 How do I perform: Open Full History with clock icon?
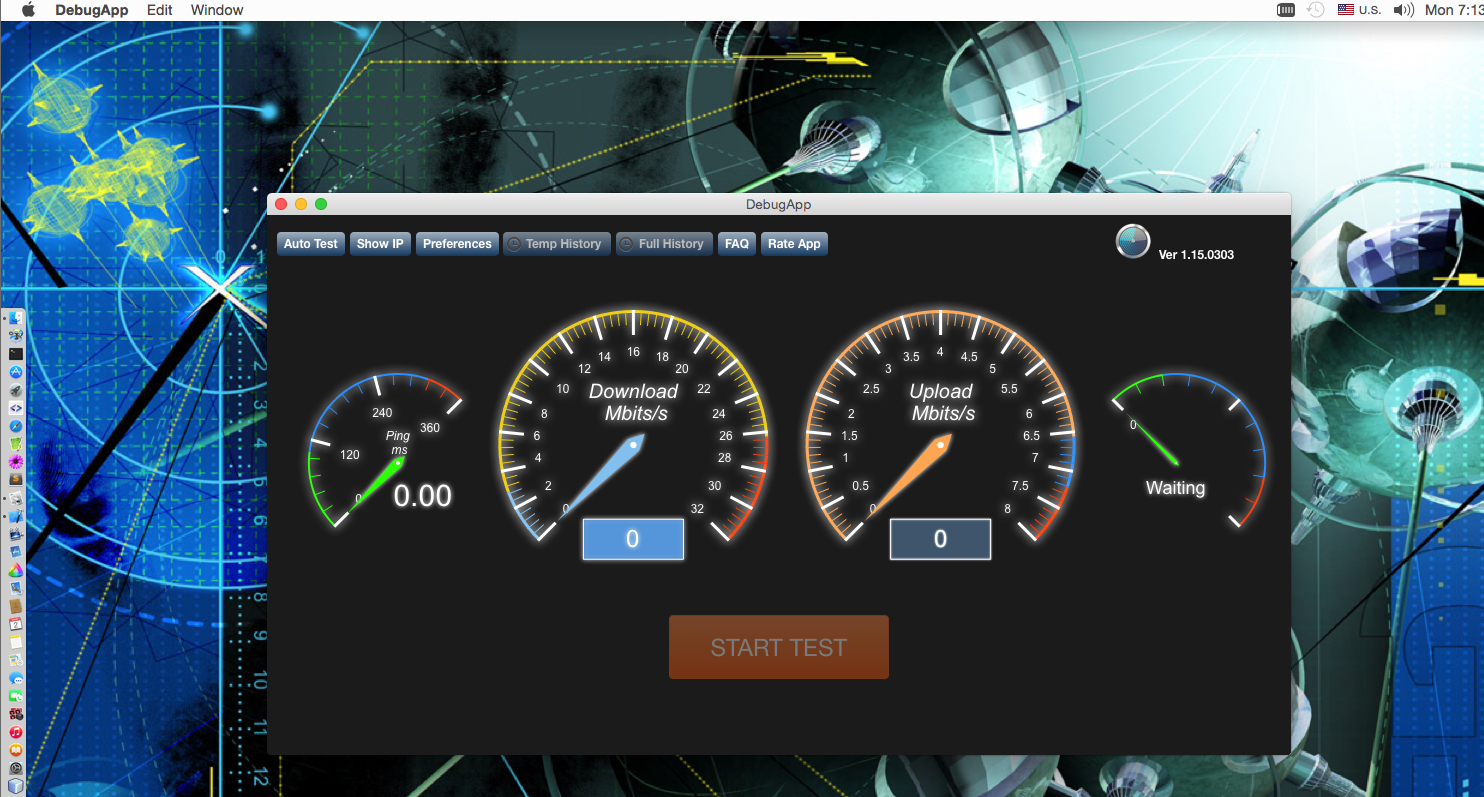click(x=664, y=244)
